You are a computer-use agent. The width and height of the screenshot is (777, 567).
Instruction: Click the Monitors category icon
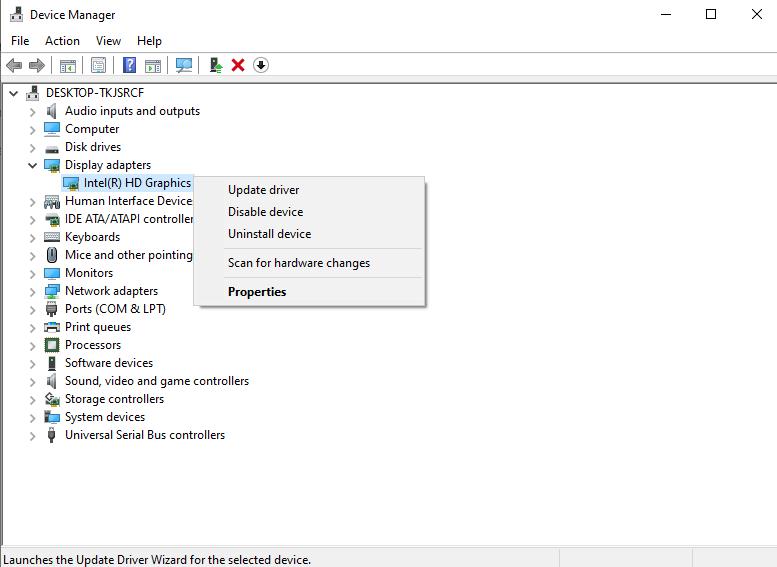point(52,273)
